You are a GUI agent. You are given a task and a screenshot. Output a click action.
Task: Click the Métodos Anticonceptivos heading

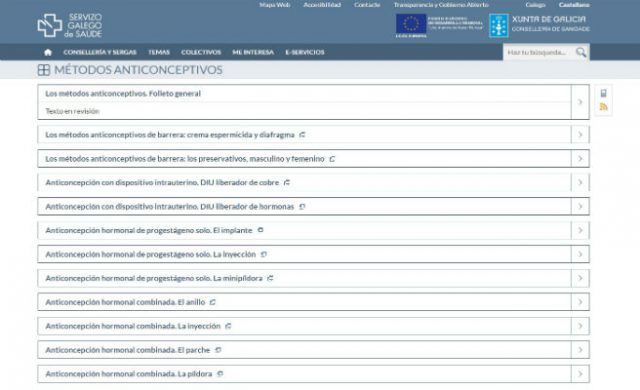point(138,70)
